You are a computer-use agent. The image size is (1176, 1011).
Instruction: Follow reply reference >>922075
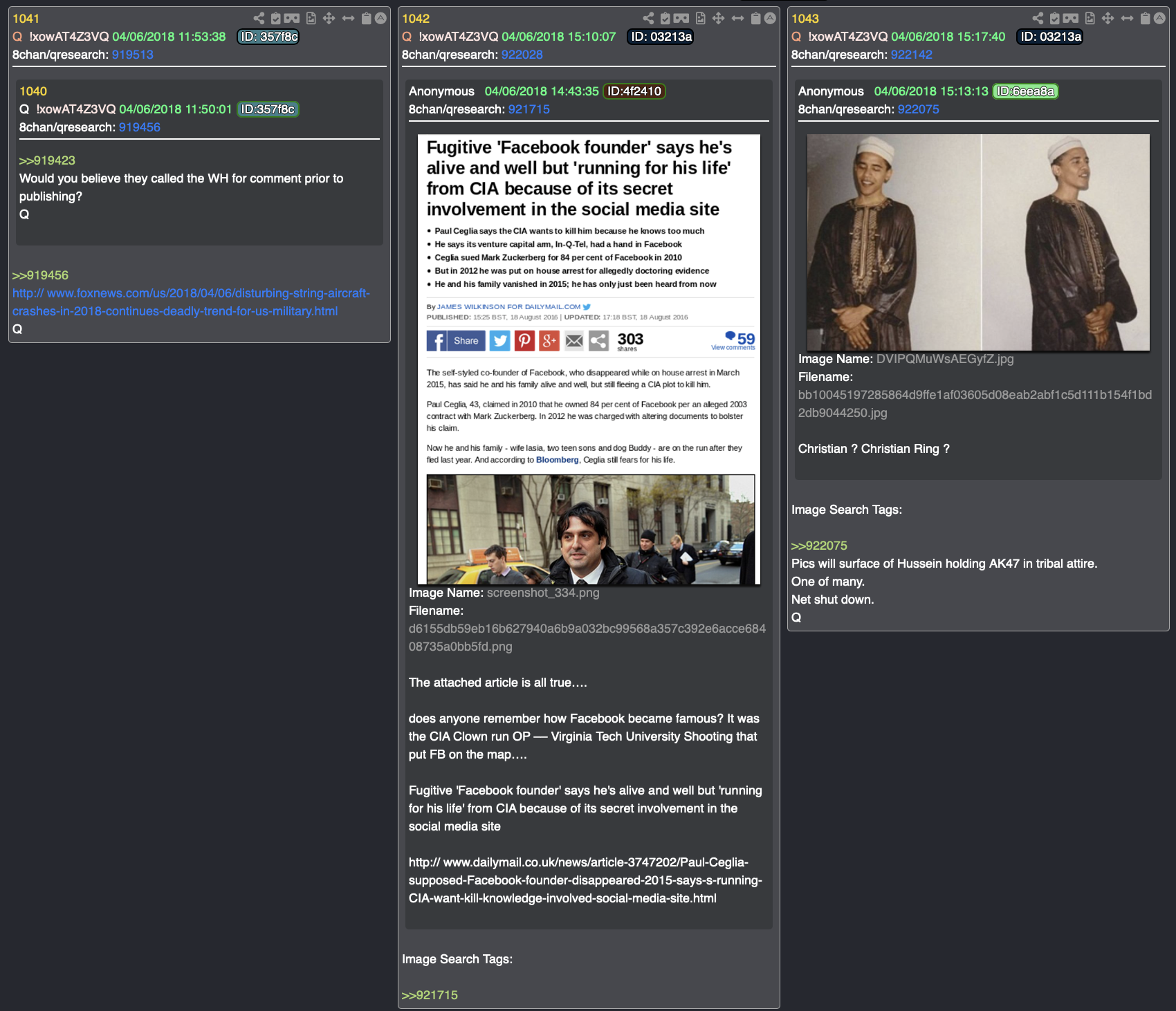[x=819, y=546]
